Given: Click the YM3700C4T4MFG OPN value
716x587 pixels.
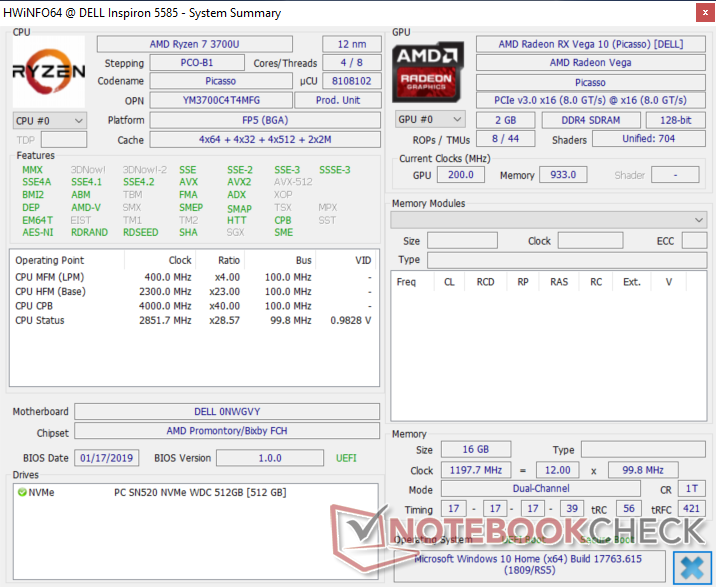Looking at the screenshot, I should (x=221, y=100).
